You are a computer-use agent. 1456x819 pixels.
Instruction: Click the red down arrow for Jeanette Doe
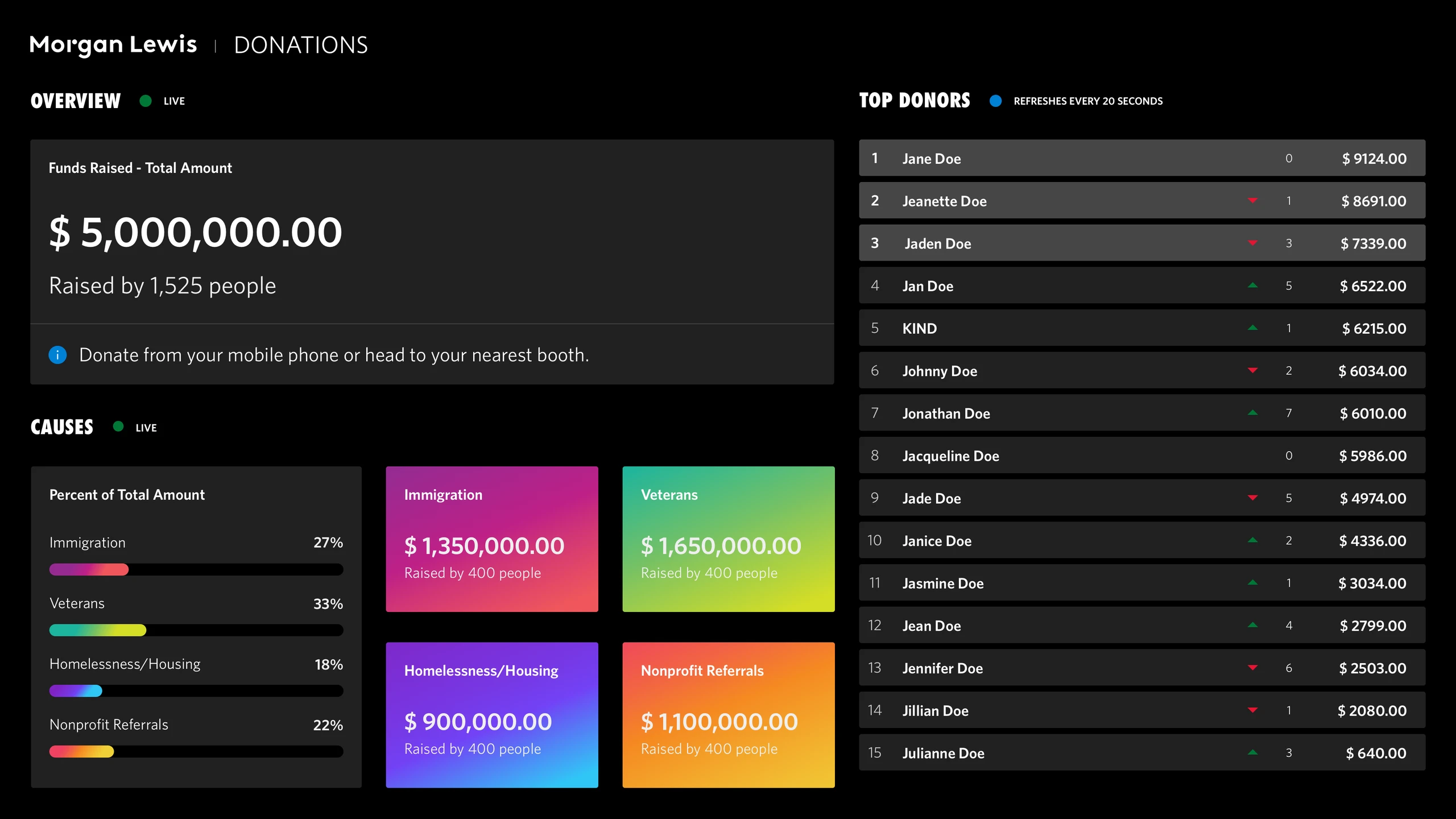(1252, 200)
